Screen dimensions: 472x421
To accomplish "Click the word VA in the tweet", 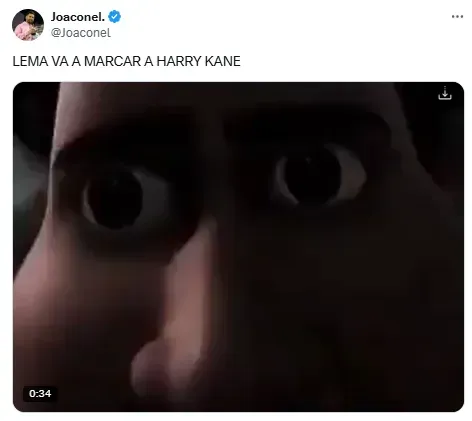I will pyautogui.click(x=60, y=61).
